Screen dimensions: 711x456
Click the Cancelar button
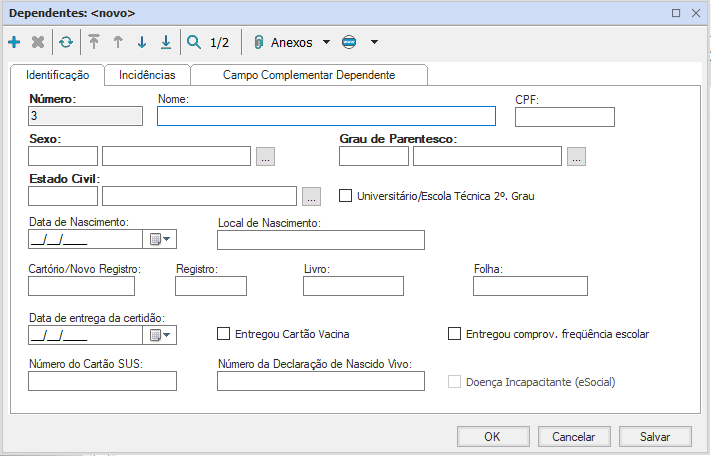[574, 436]
